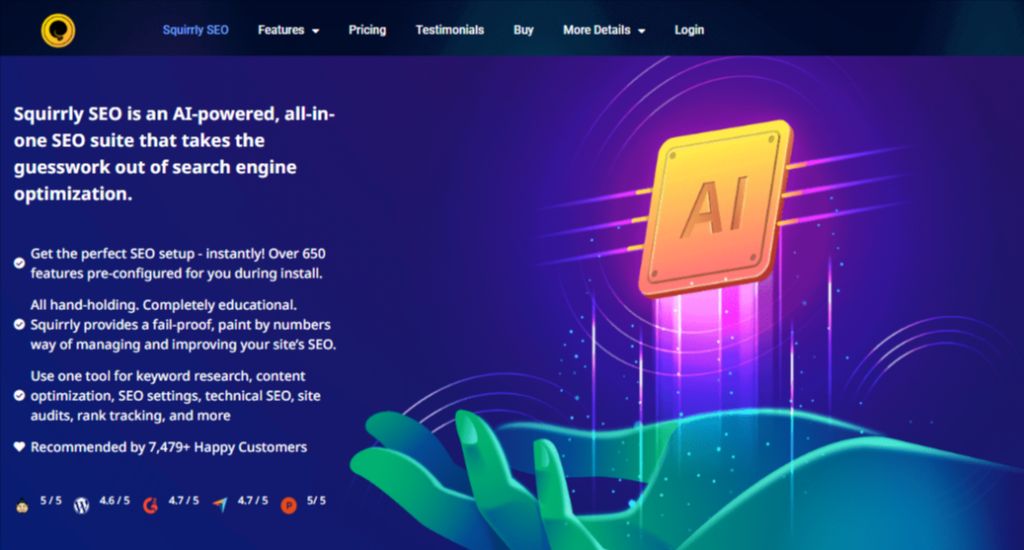Screen dimensions: 1024x550
Task: Expand the Features dropdown arrow
Action: 315,31
